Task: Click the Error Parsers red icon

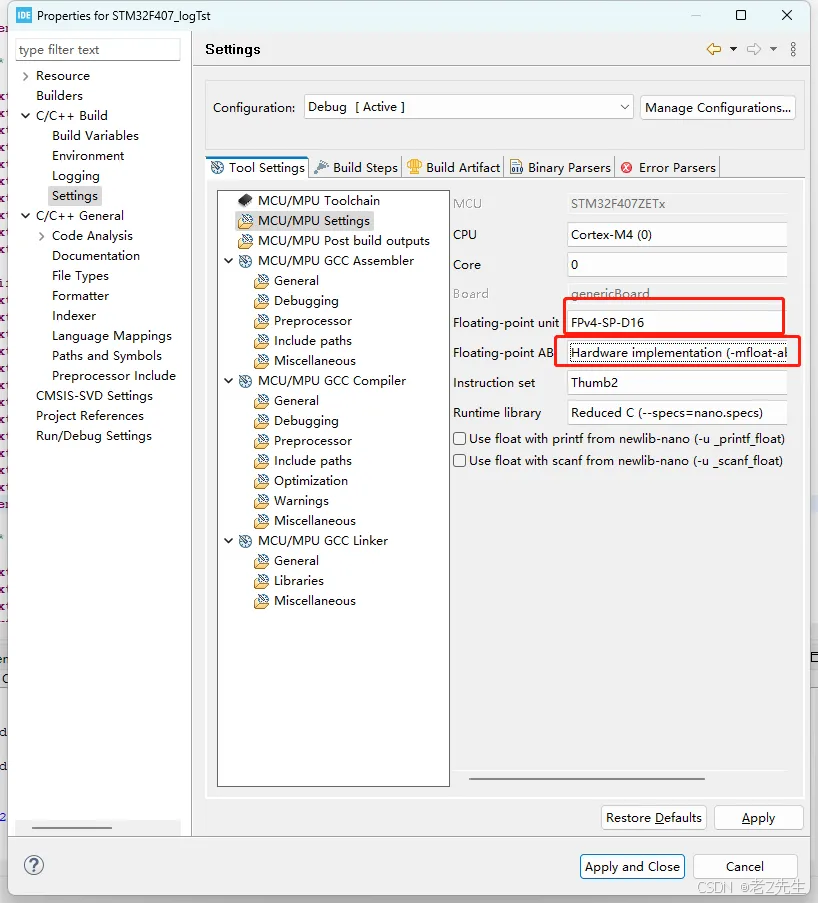Action: click(x=627, y=168)
